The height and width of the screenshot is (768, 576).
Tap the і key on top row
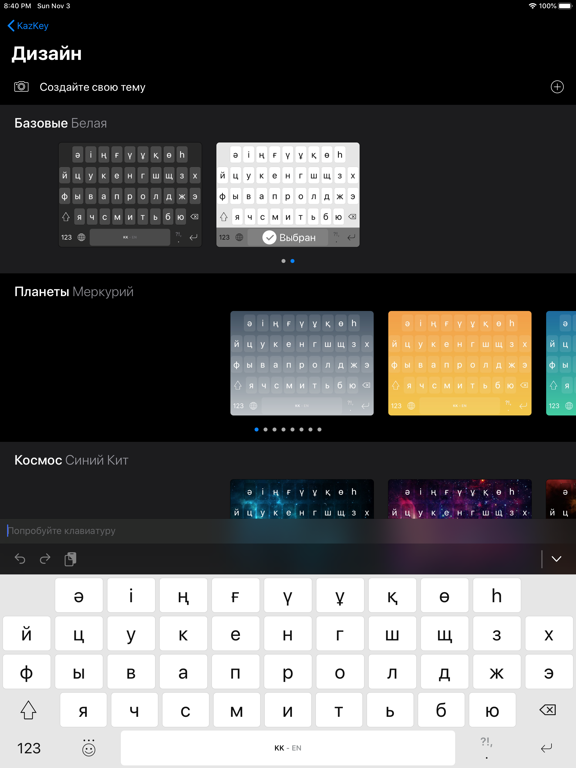click(131, 595)
